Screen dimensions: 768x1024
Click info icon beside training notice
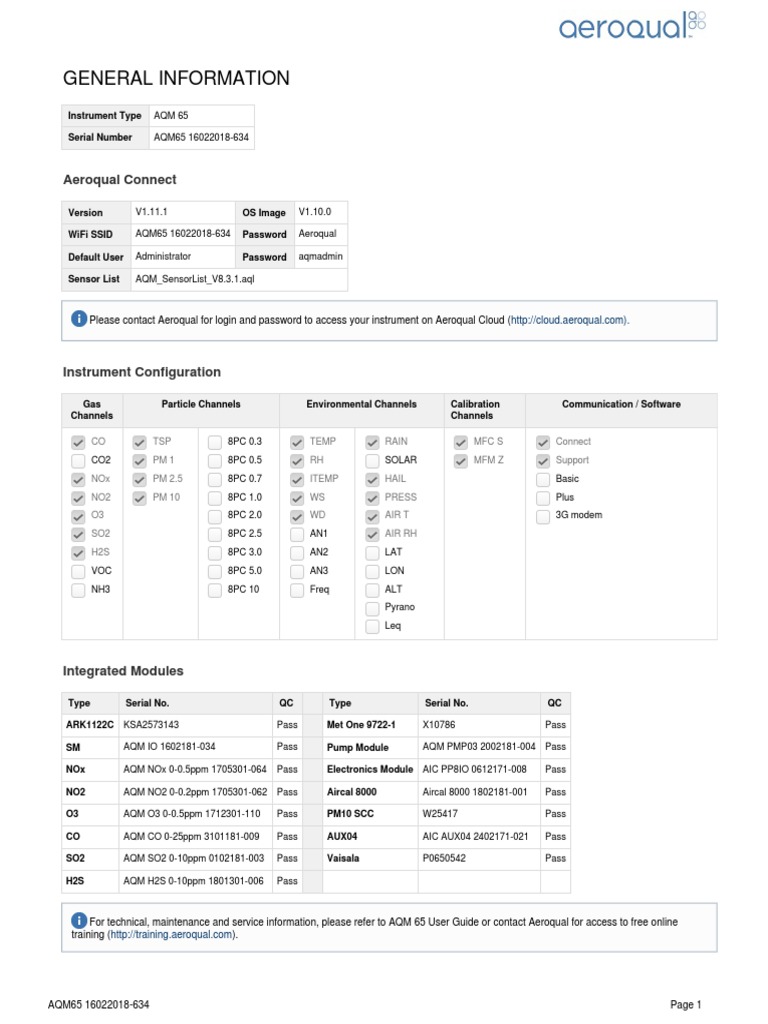78,920
